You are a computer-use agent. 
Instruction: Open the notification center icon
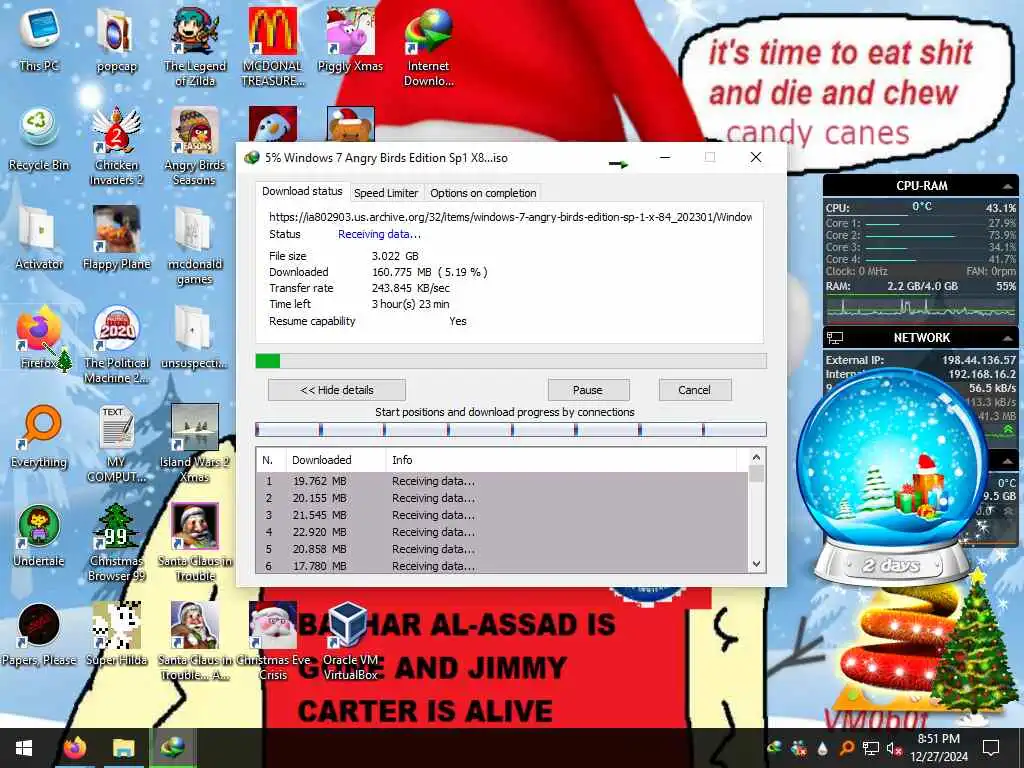point(991,748)
